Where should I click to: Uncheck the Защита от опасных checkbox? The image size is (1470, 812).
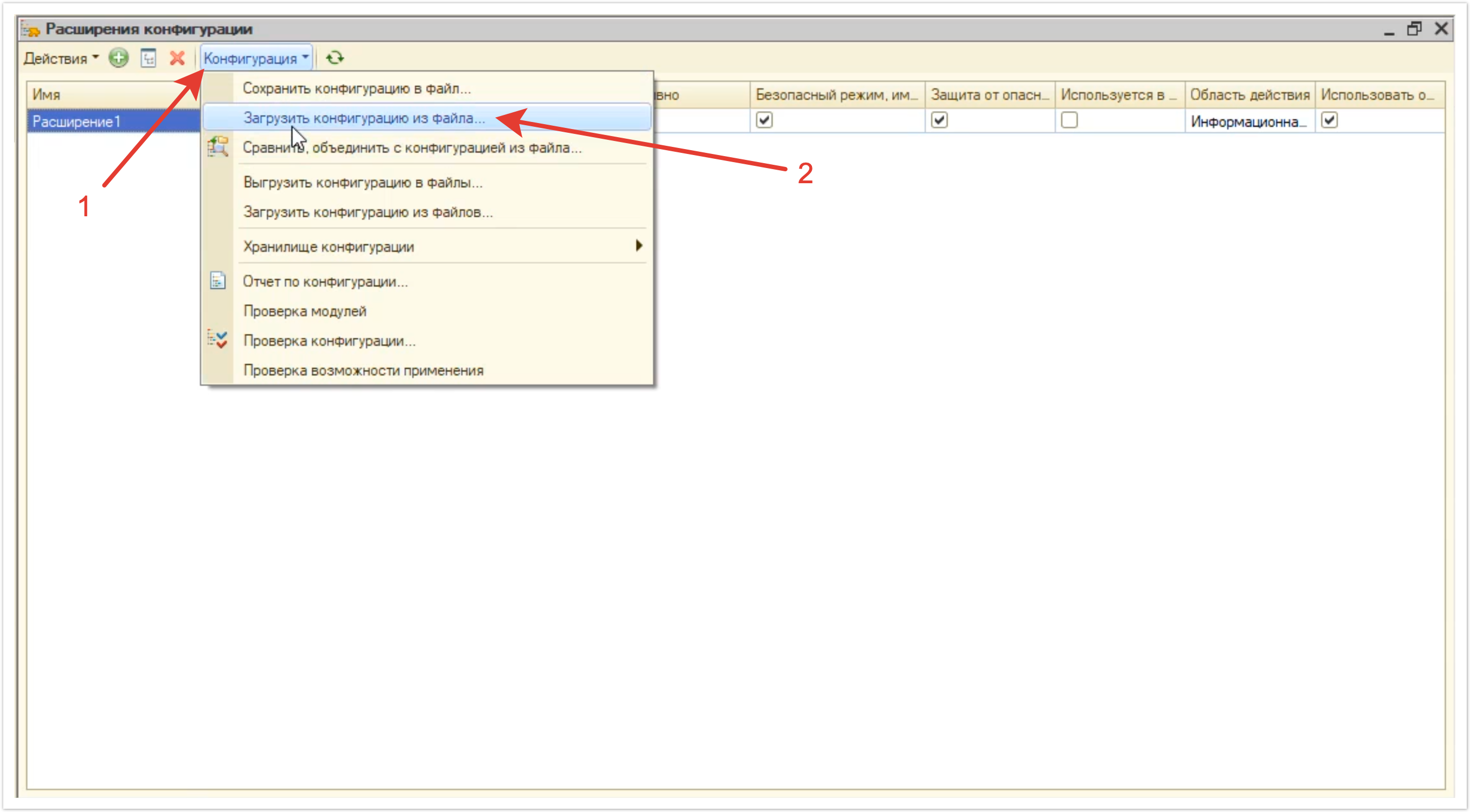(939, 120)
